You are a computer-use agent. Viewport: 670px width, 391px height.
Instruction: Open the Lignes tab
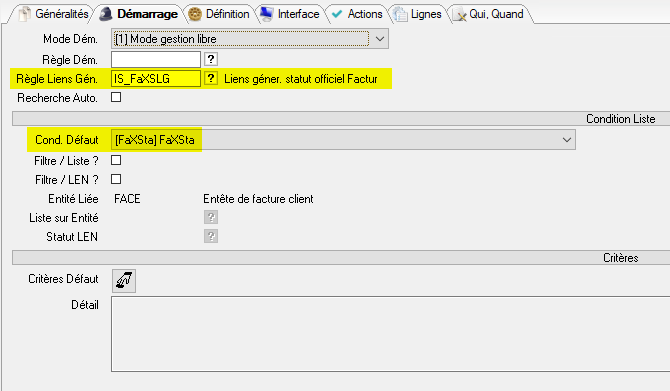[x=418, y=14]
